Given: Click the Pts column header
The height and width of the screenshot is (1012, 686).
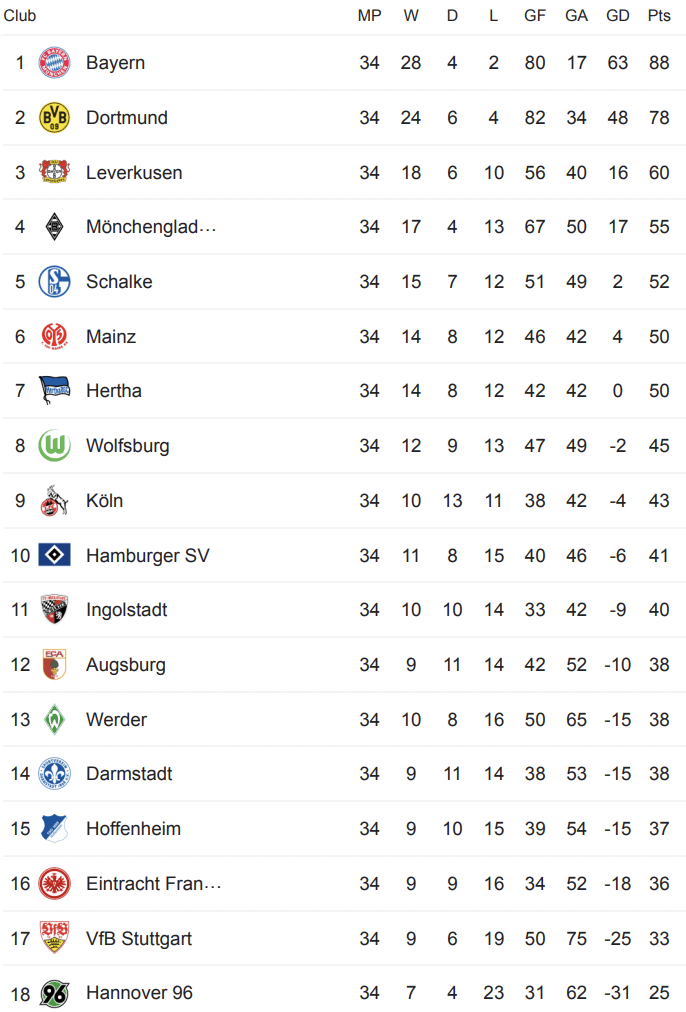Looking at the screenshot, I should tap(659, 15).
